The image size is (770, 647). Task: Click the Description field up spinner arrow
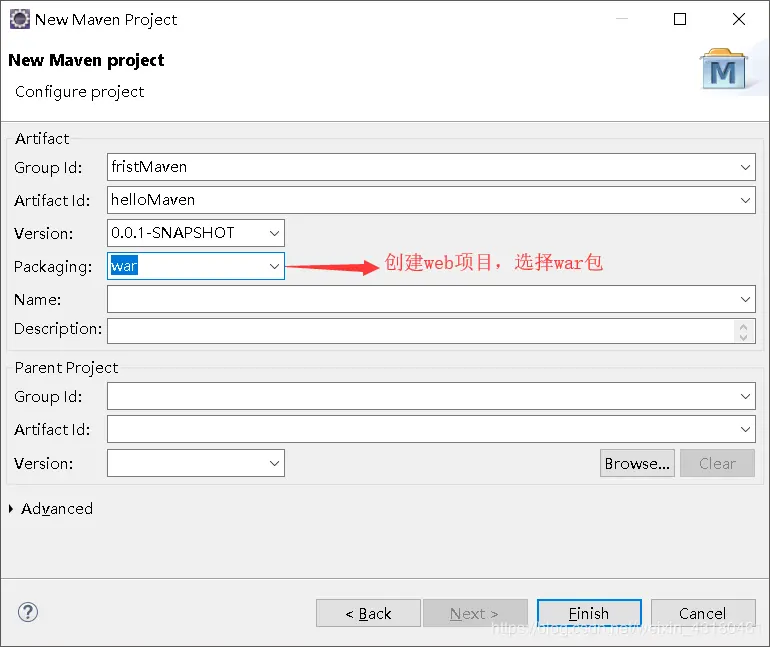coord(743,326)
